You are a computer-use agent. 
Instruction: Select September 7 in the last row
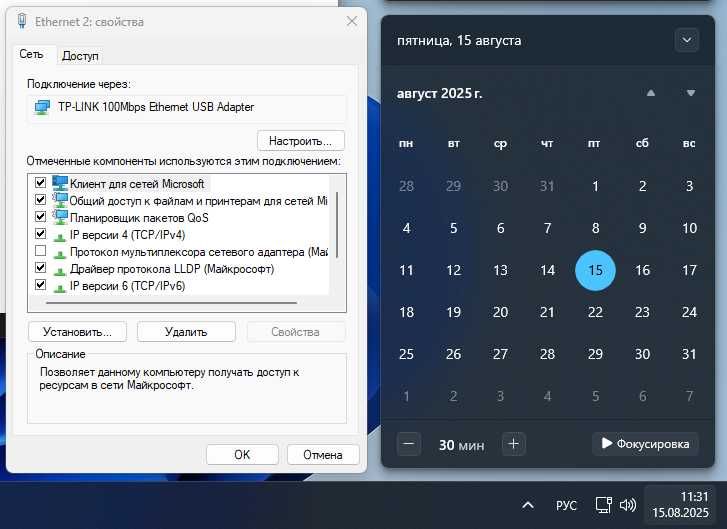coord(689,396)
